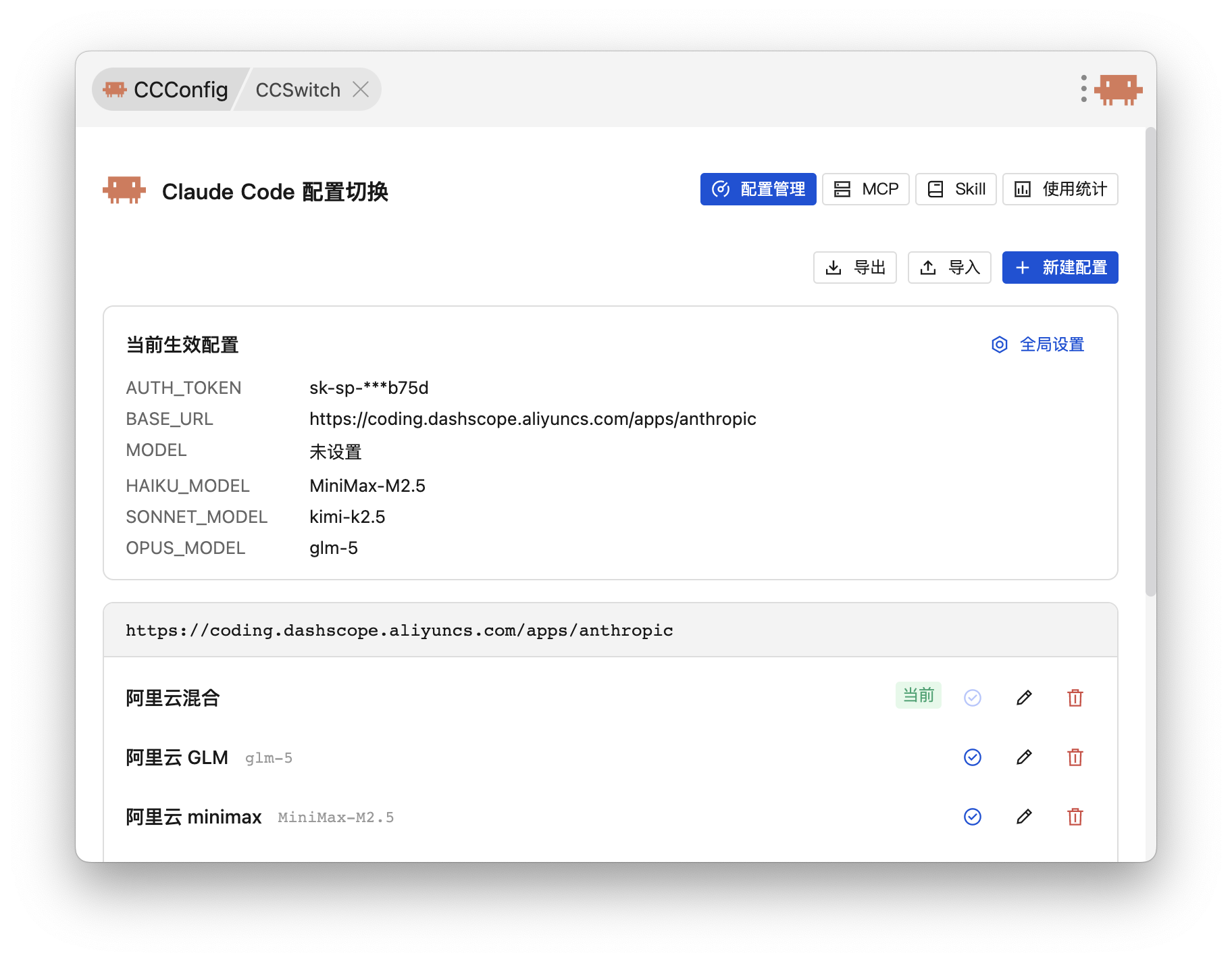Click the robot mascot icon at top right
Screen dimensions: 1232x962
tap(1119, 89)
